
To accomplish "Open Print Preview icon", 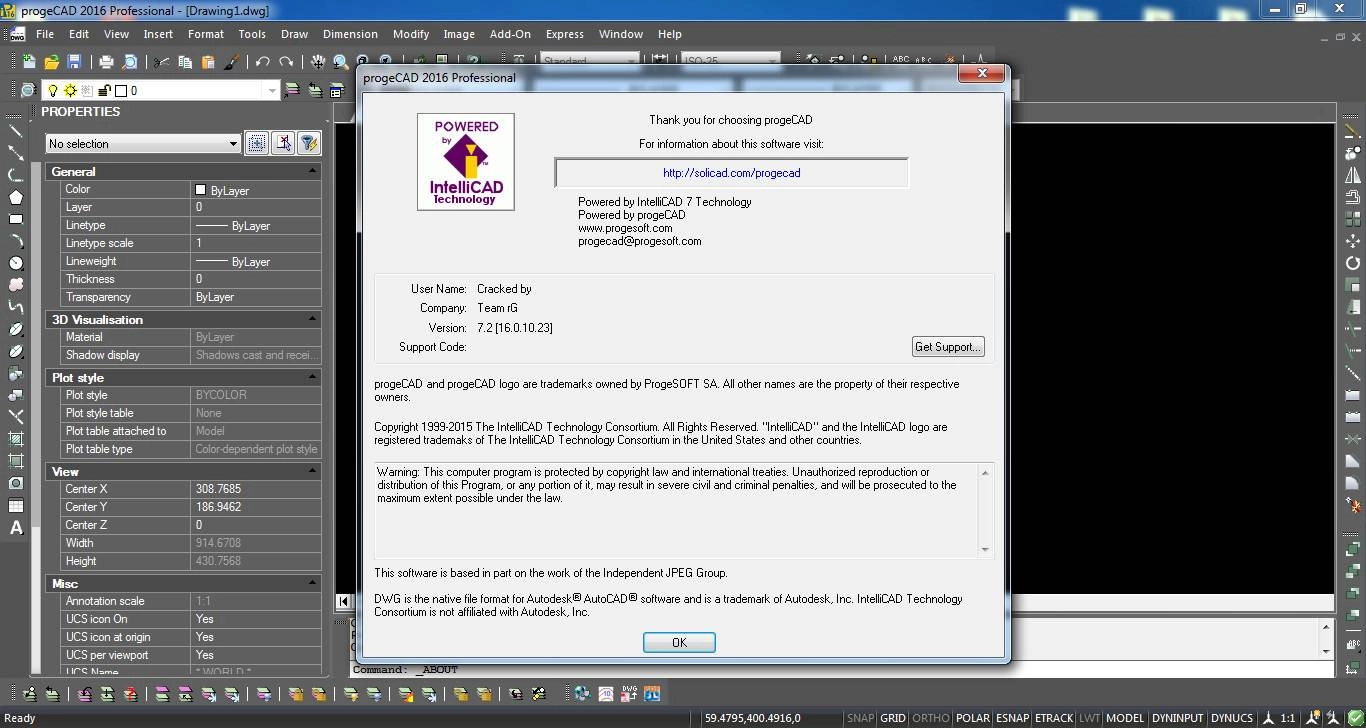I will tap(130, 62).
